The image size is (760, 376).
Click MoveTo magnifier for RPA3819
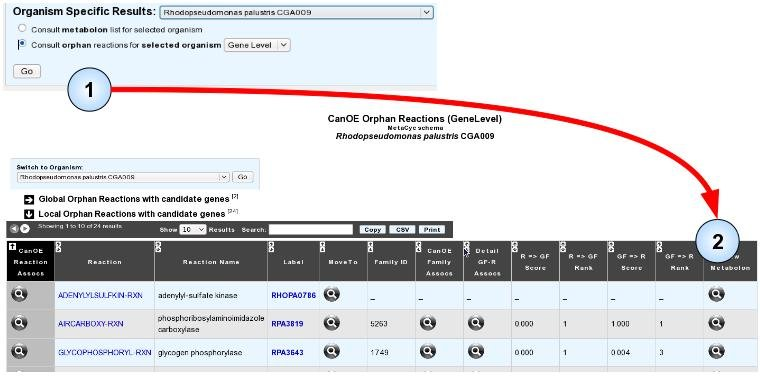[x=332, y=323]
